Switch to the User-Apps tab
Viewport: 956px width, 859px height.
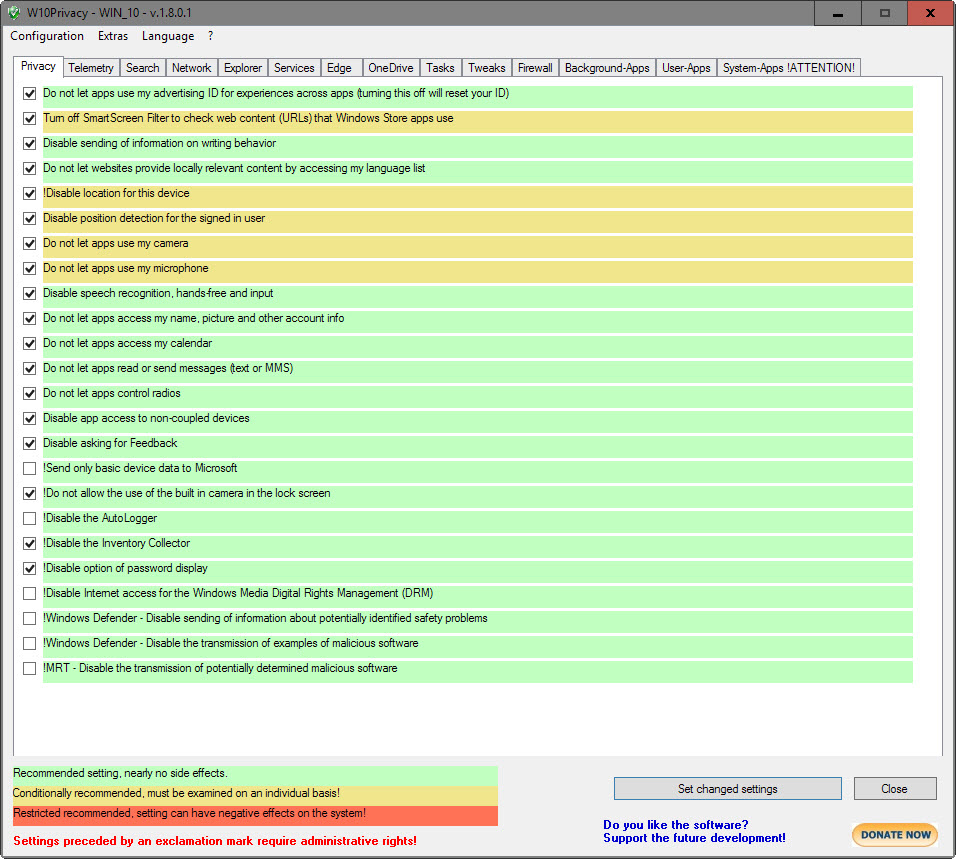click(687, 68)
